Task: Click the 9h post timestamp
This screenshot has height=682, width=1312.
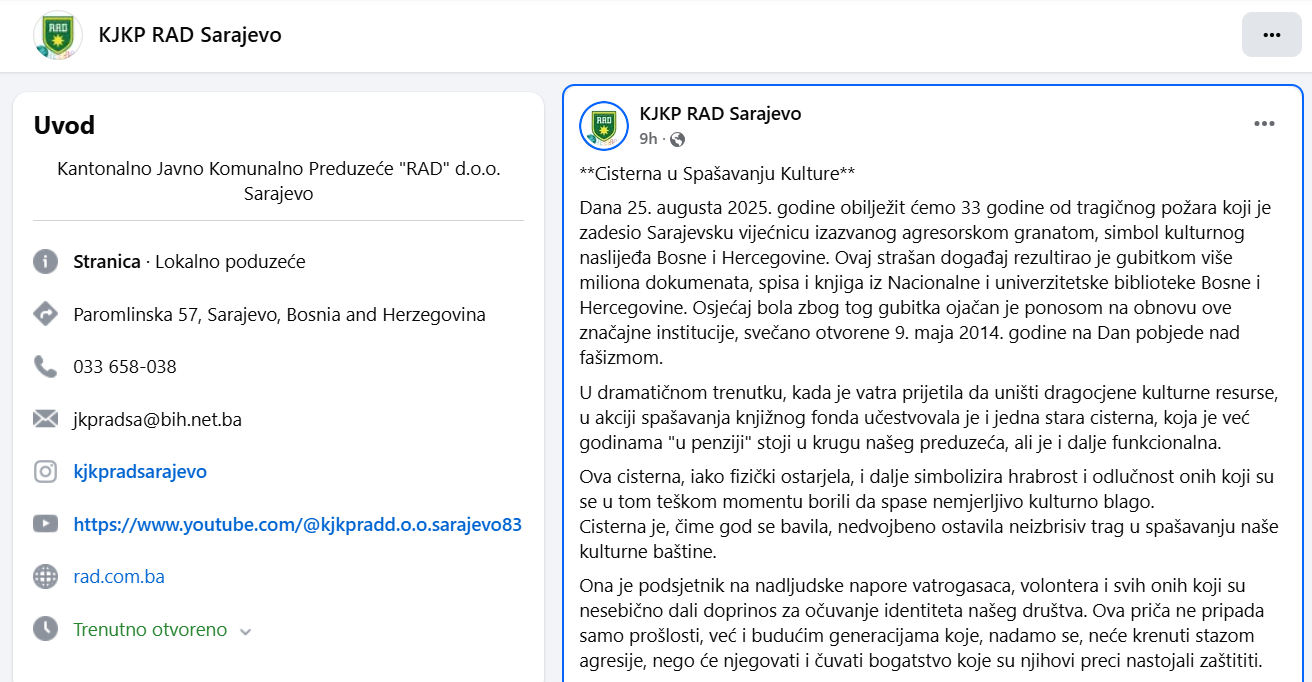Action: (649, 139)
